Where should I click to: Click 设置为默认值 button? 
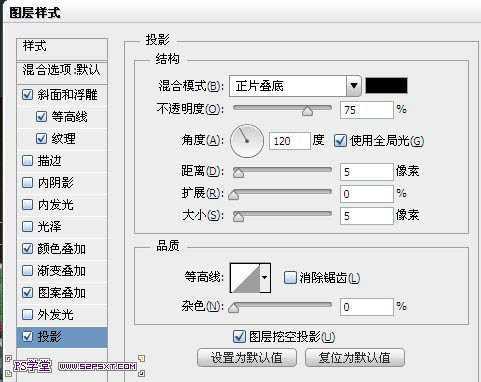click(x=247, y=358)
